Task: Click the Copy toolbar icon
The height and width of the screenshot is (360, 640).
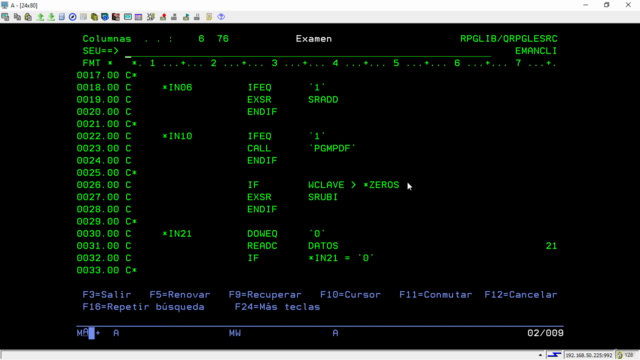Action: pyautogui.click(x=17, y=17)
